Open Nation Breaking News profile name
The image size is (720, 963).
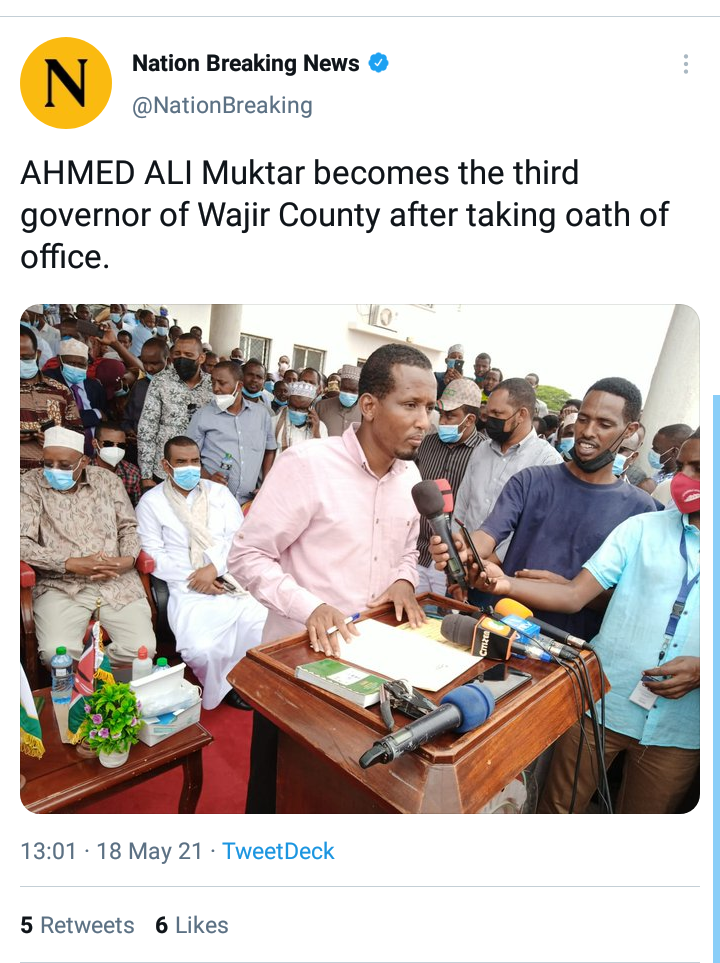tap(246, 63)
